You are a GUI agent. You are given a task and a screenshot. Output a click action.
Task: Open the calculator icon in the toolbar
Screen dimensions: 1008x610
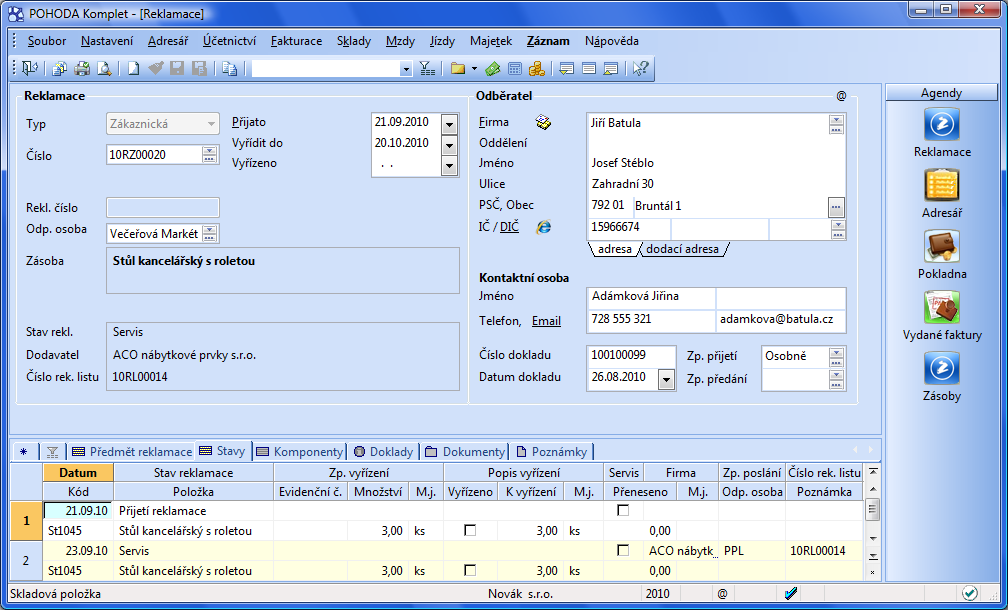click(x=515, y=69)
